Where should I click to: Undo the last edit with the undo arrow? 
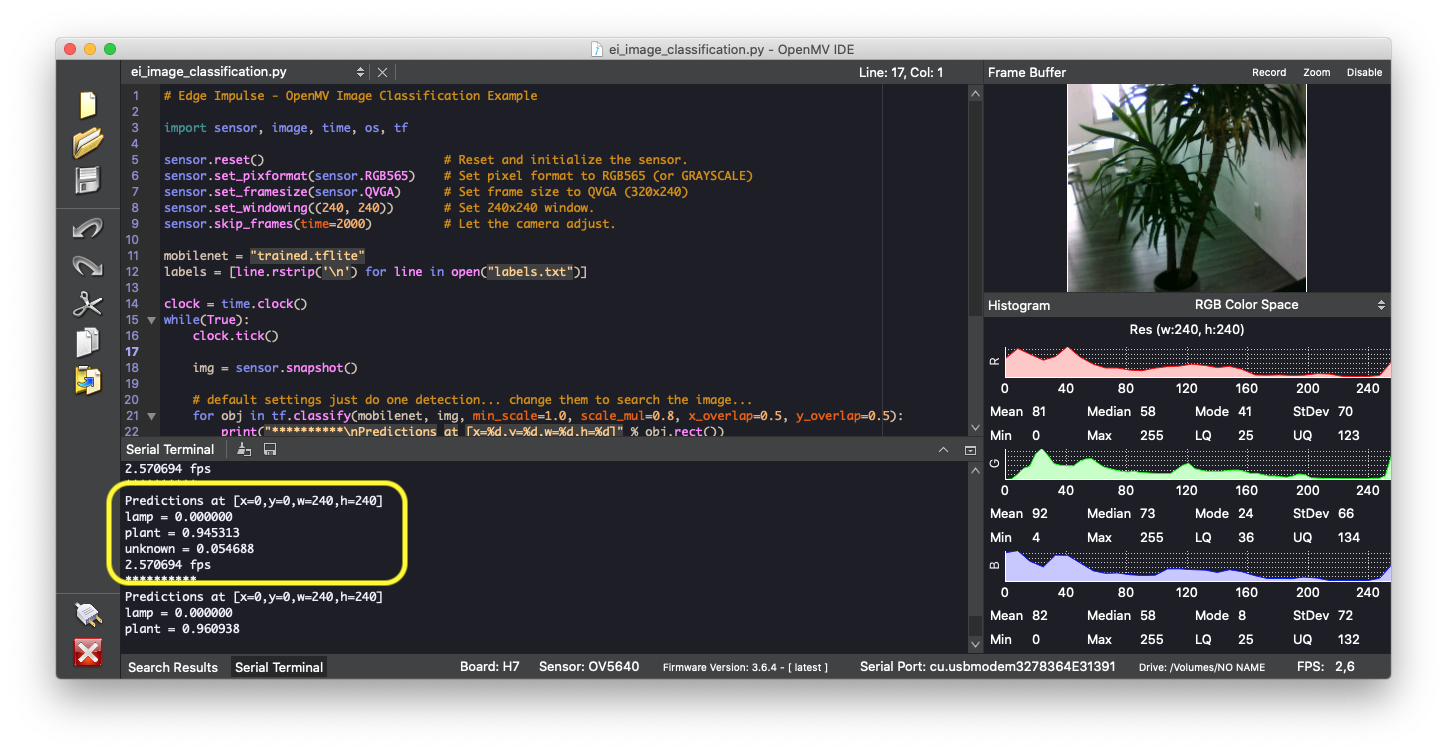(x=88, y=229)
